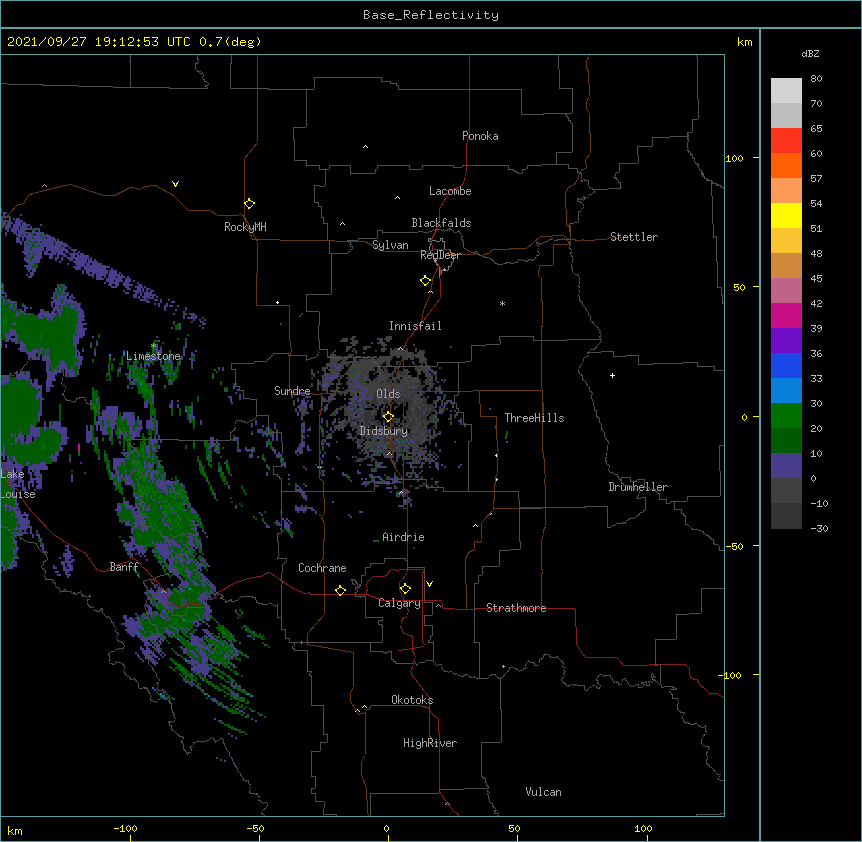Click the white plus marker north of Drumheller
Image resolution: width=862 pixels, height=842 pixels.
tap(612, 375)
